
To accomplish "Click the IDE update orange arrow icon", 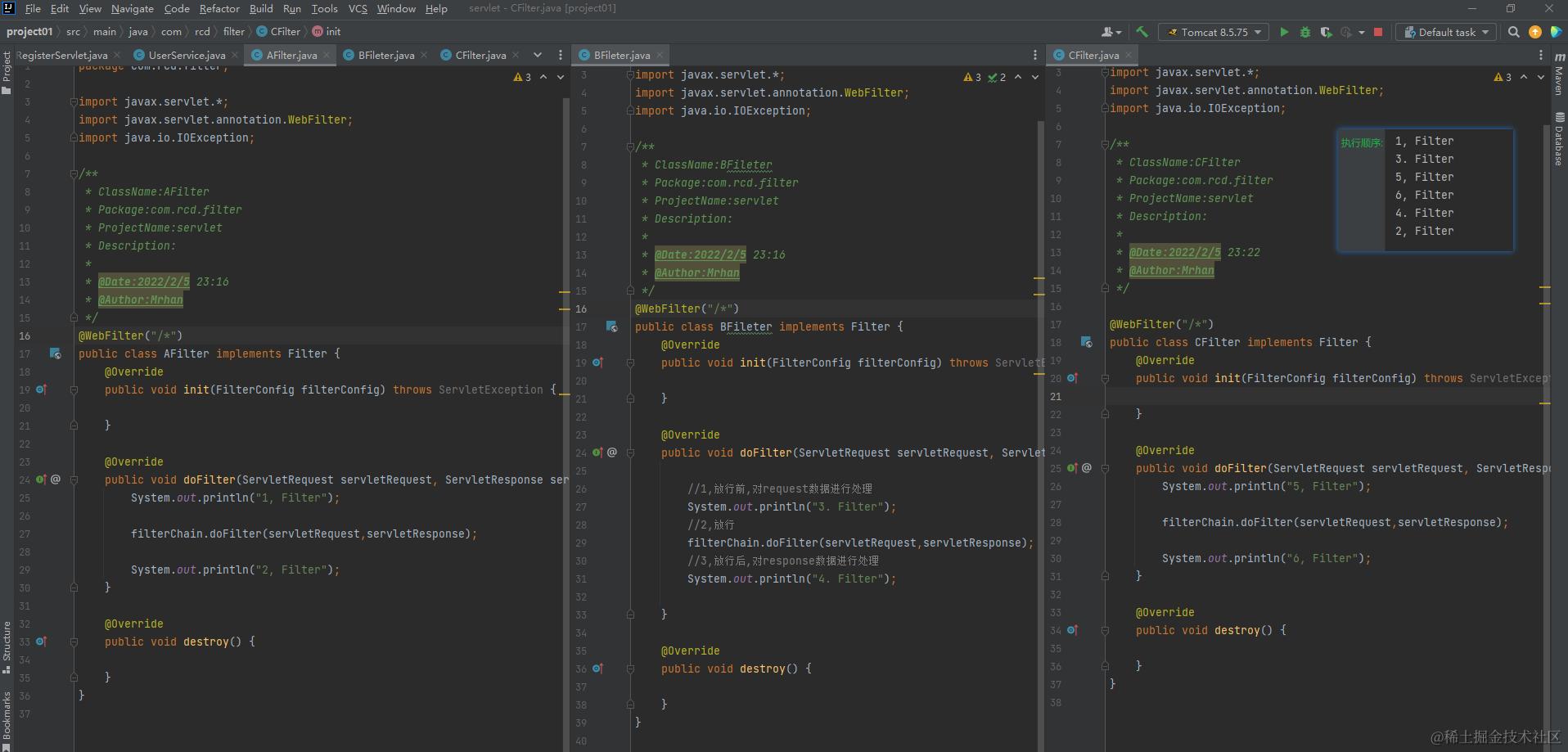I will coord(1534,32).
